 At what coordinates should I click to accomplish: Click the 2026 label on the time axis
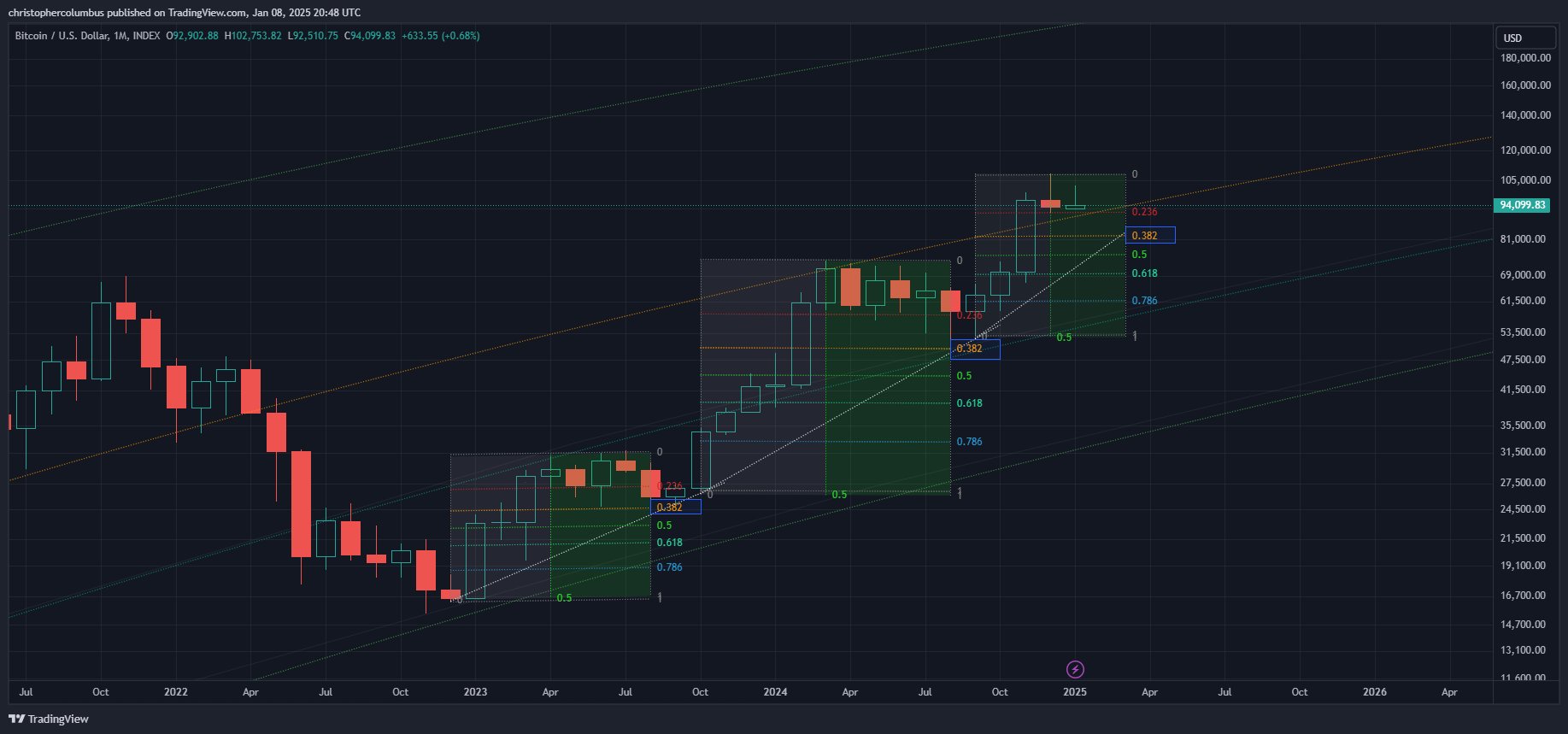(x=1374, y=691)
